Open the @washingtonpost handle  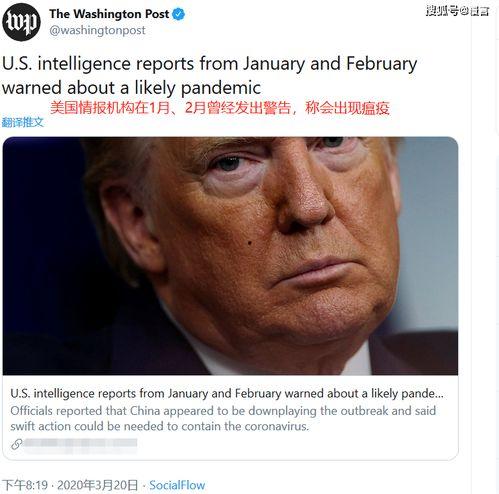tap(97, 30)
